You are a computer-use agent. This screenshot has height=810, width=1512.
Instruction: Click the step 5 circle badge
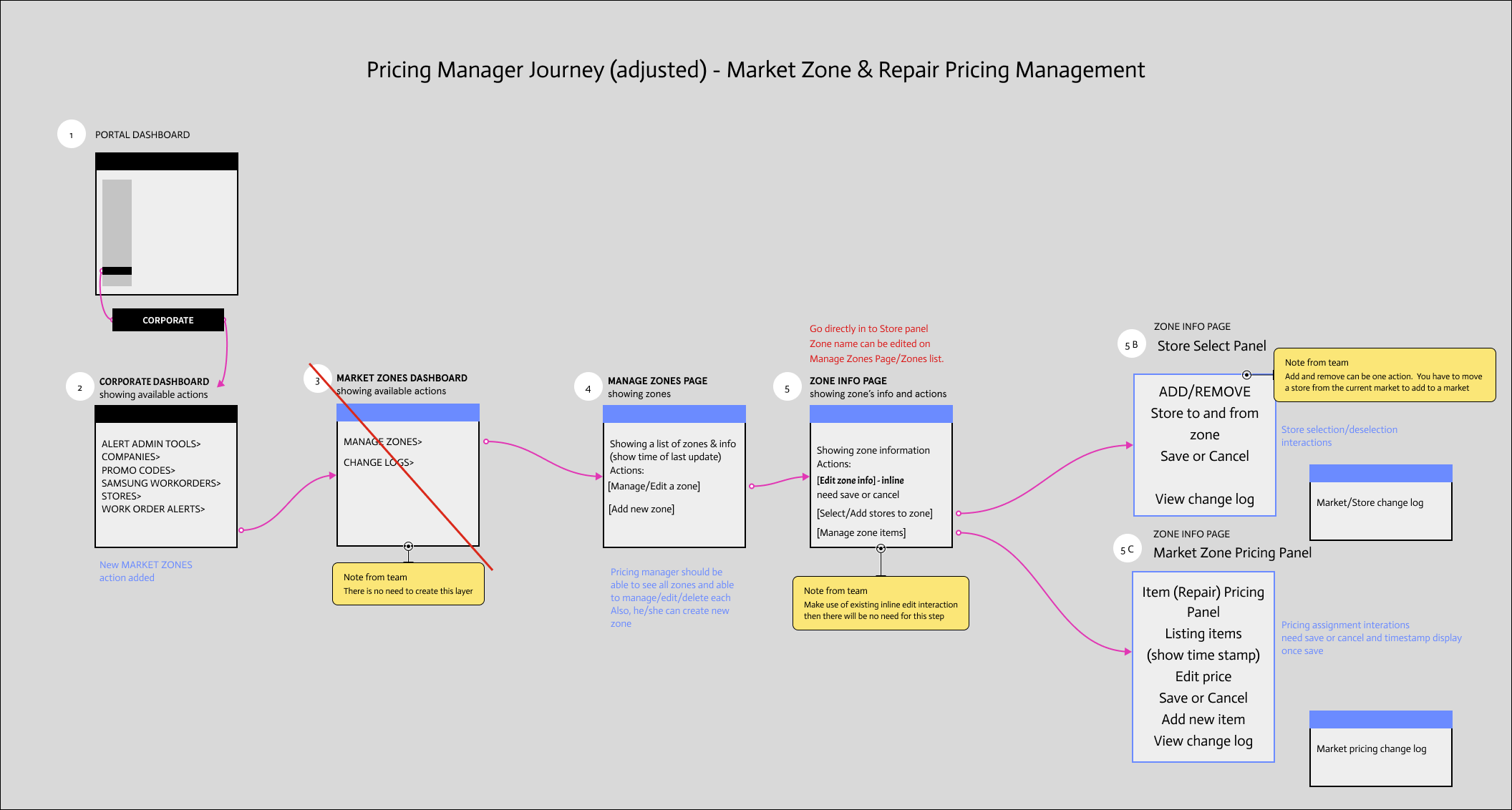click(x=787, y=389)
